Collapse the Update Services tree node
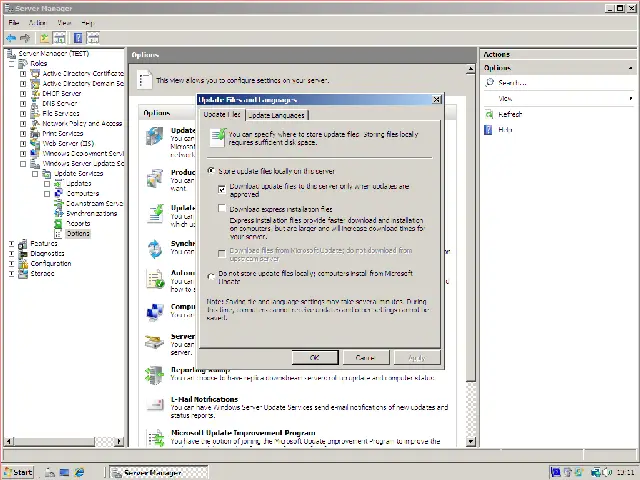Screen dimensions: 640x480 click(34, 174)
